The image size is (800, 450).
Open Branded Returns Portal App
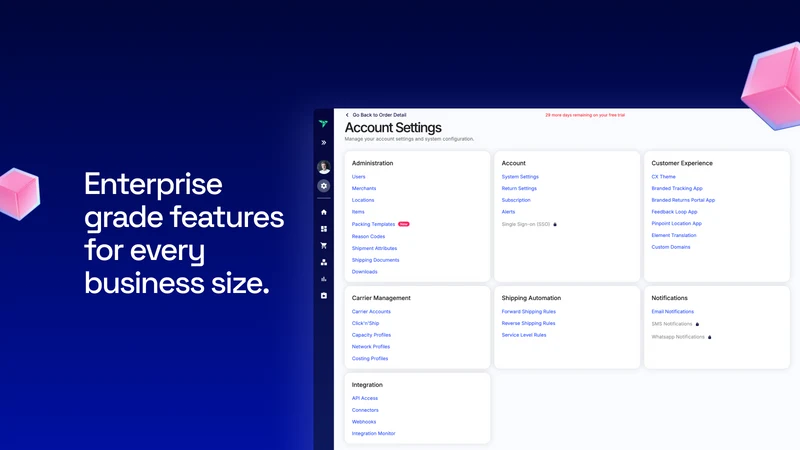tap(683, 200)
